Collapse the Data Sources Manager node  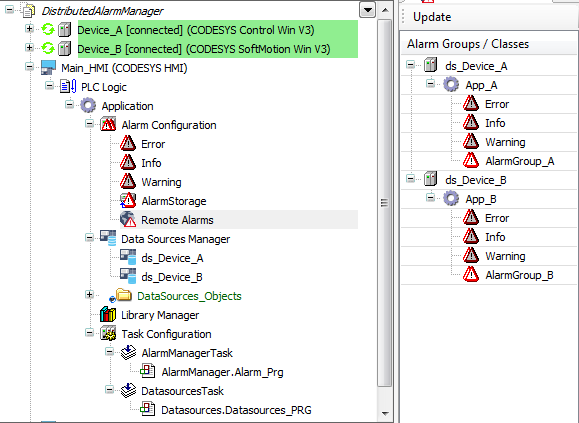click(89, 237)
